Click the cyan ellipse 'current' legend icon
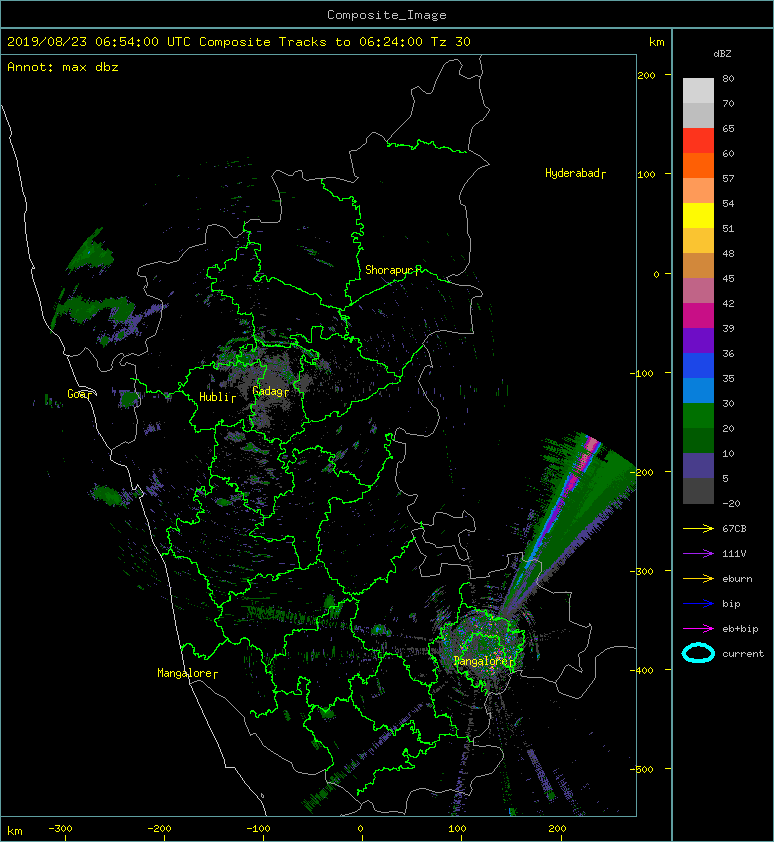 [698, 653]
